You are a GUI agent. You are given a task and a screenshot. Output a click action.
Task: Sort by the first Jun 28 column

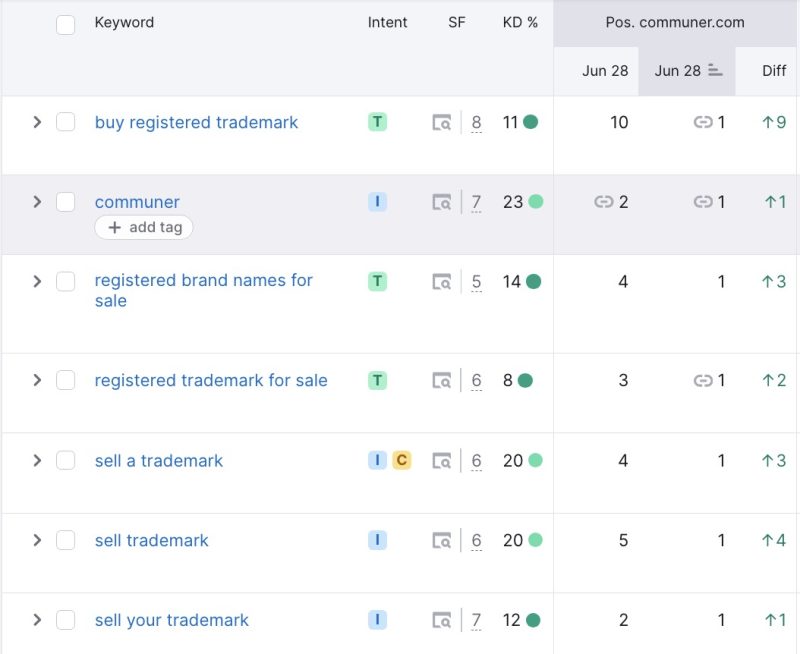(605, 70)
